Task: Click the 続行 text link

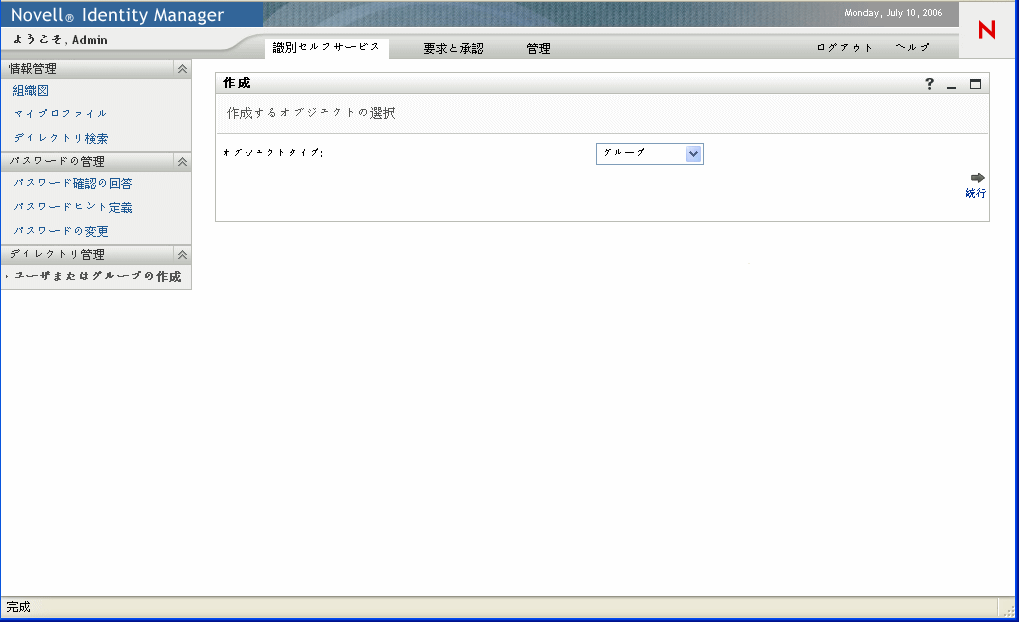Action: [x=974, y=192]
